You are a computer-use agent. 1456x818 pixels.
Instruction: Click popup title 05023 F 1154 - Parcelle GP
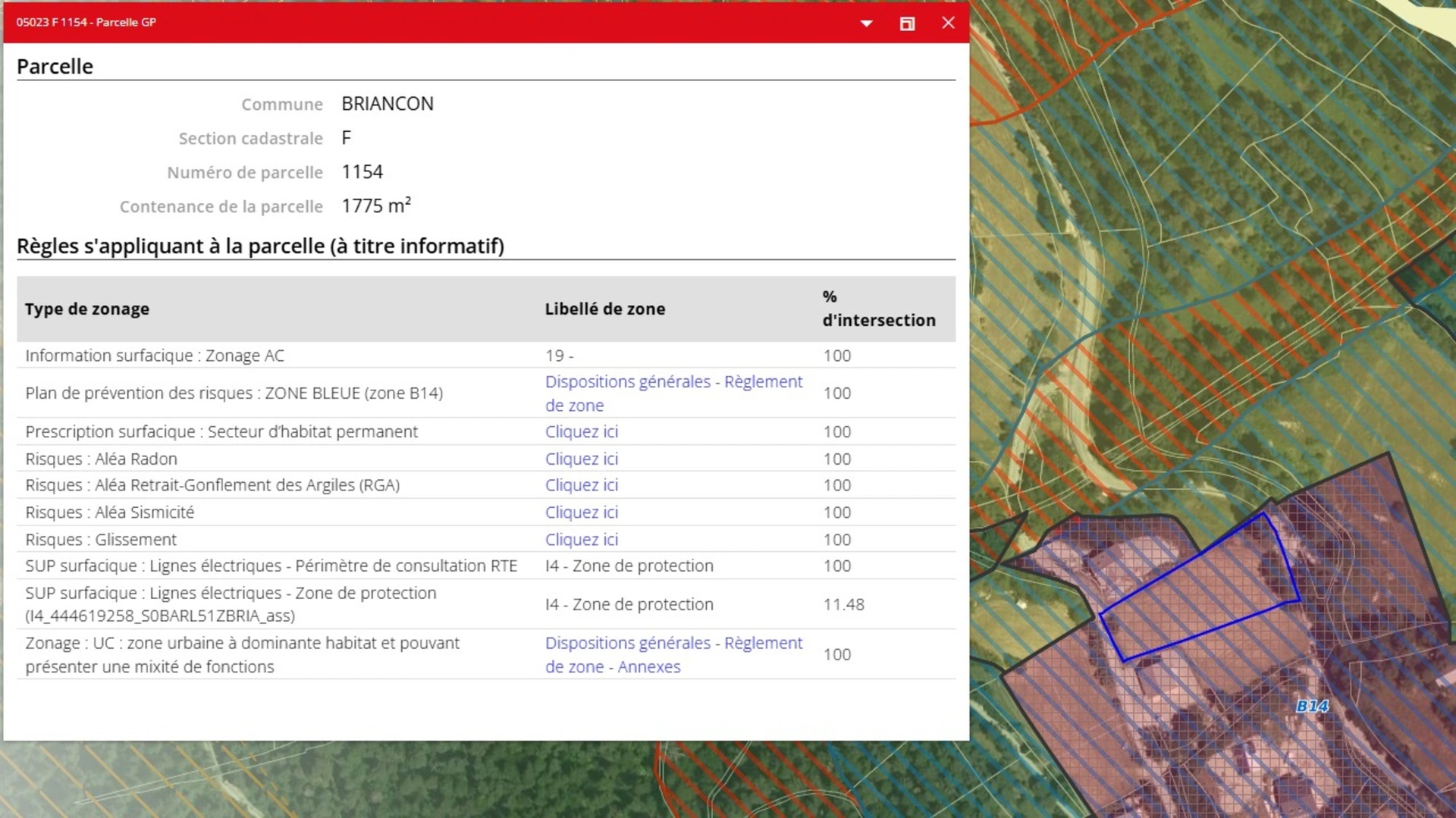(x=86, y=23)
